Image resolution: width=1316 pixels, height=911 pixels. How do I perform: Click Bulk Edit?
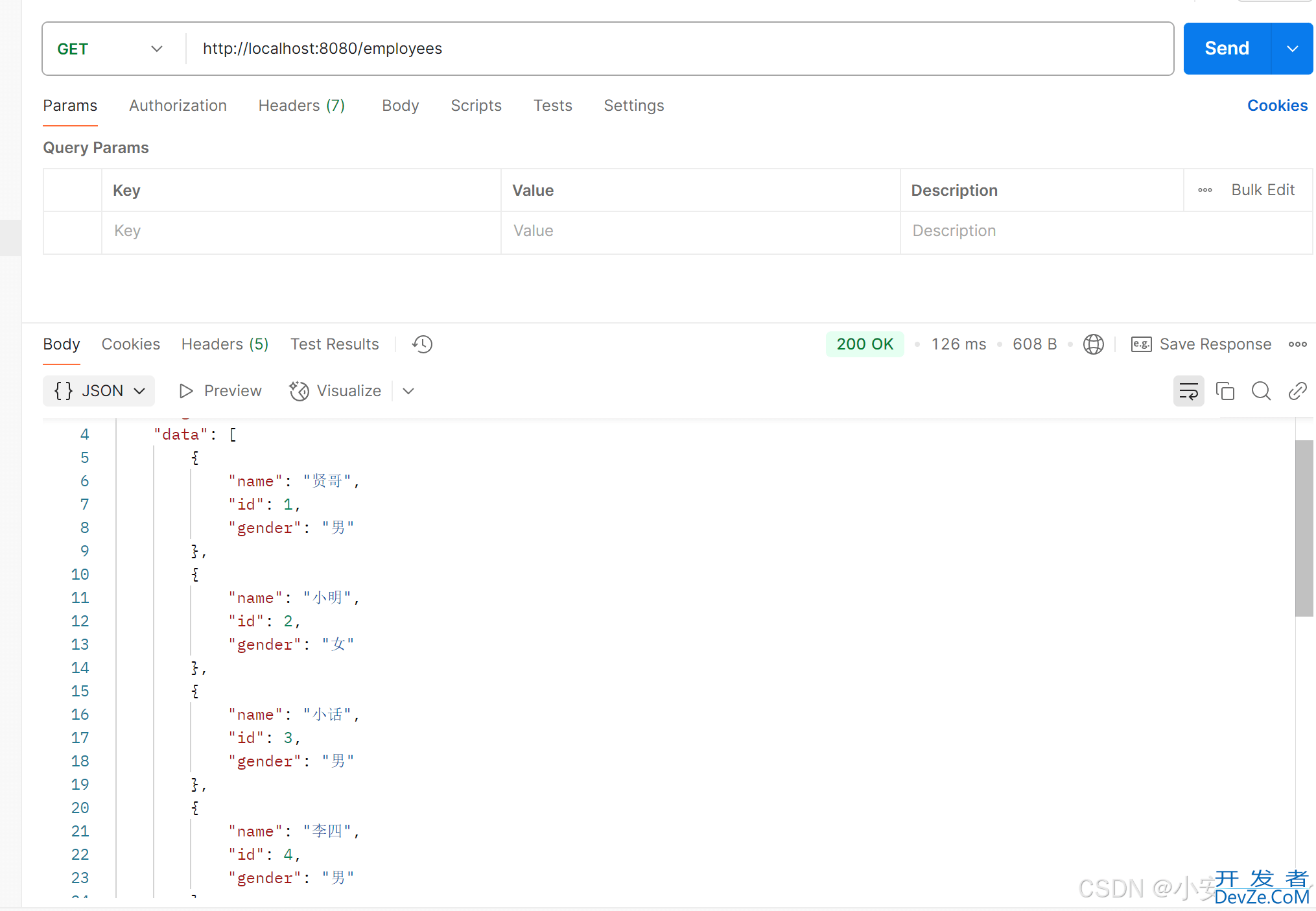(1263, 190)
